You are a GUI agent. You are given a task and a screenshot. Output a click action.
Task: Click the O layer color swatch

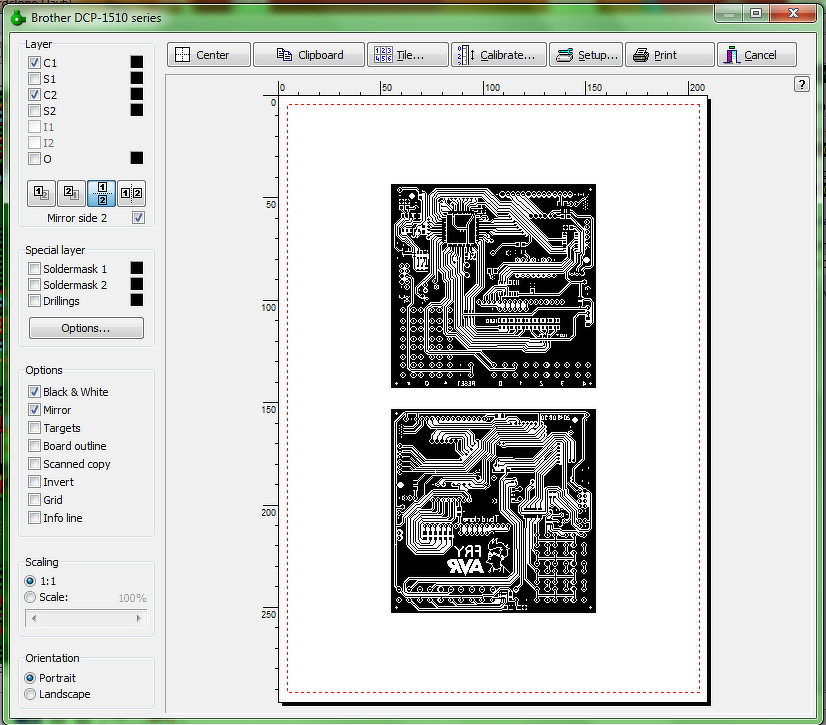click(136, 158)
